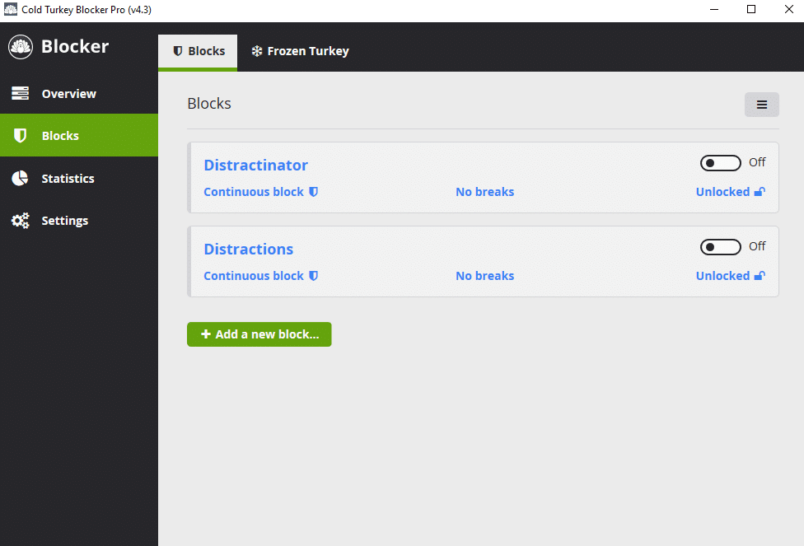Viewport: 804px width, 546px height.
Task: Open Settings from the sidebar
Action: (79, 220)
